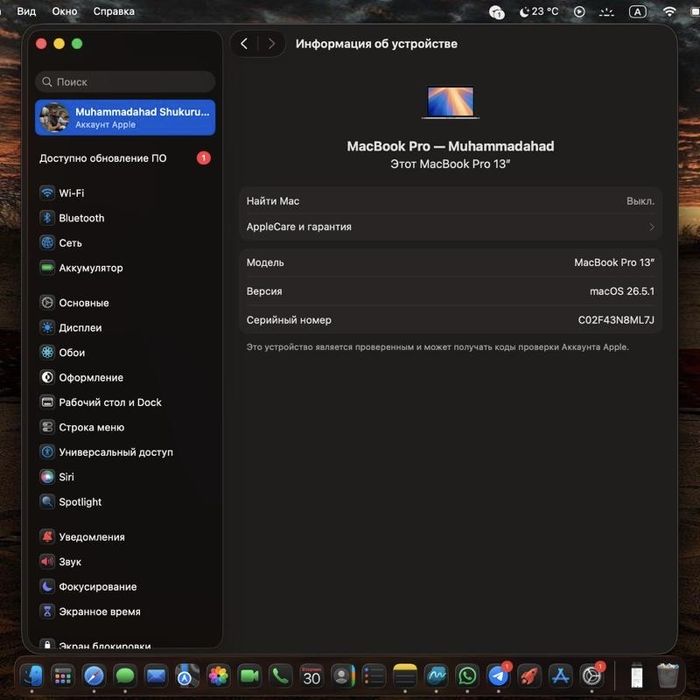Open the Mail app in Dock
Screen dimensions: 700x700
click(156, 676)
